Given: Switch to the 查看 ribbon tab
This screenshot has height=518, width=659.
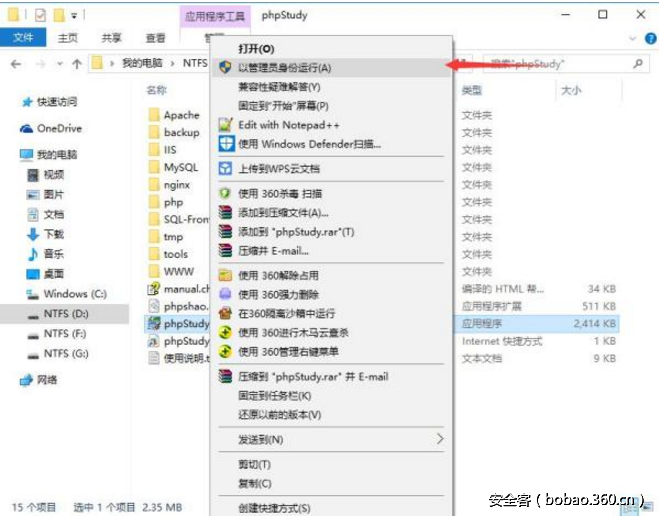Looking at the screenshot, I should point(155,38).
